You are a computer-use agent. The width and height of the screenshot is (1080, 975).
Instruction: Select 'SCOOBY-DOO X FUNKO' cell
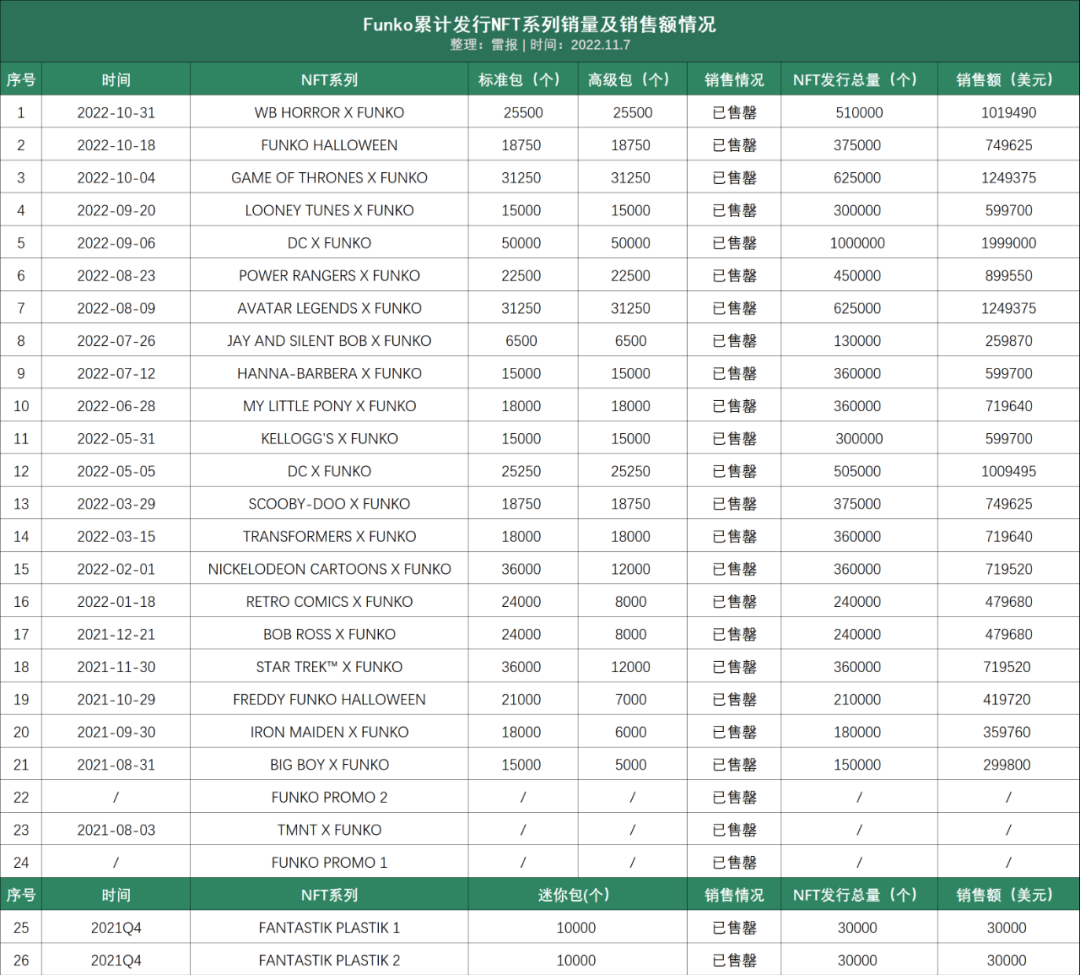[x=329, y=504]
